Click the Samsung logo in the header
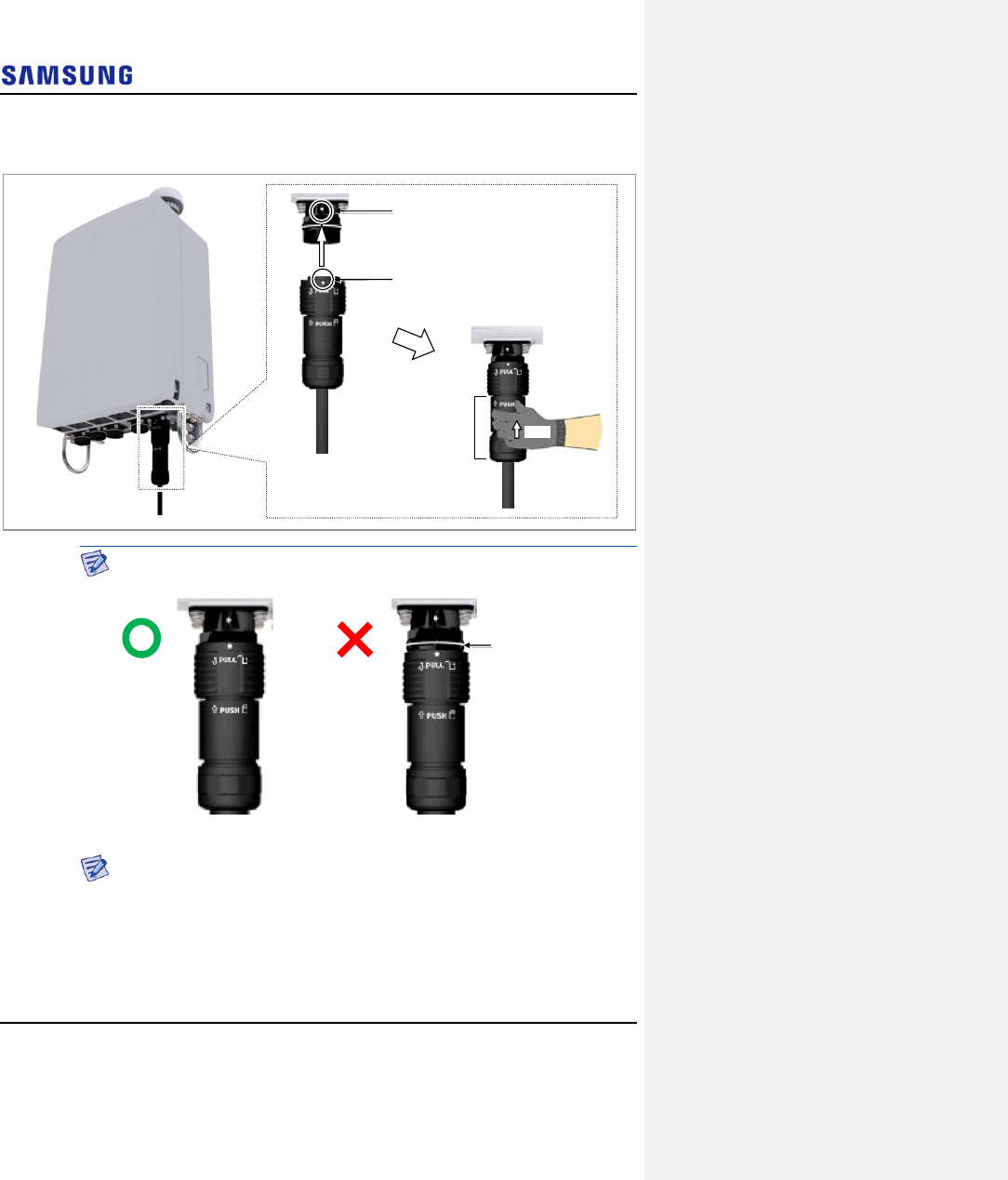 click(67, 75)
